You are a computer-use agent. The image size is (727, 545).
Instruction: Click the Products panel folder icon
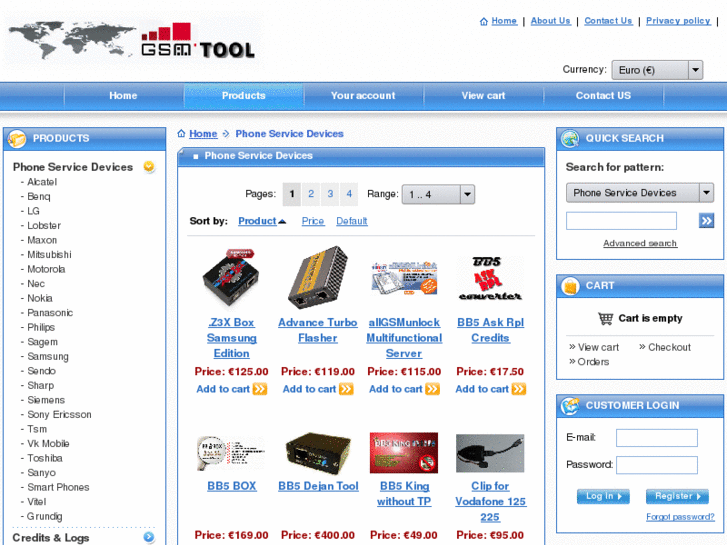pyautogui.click(x=17, y=138)
